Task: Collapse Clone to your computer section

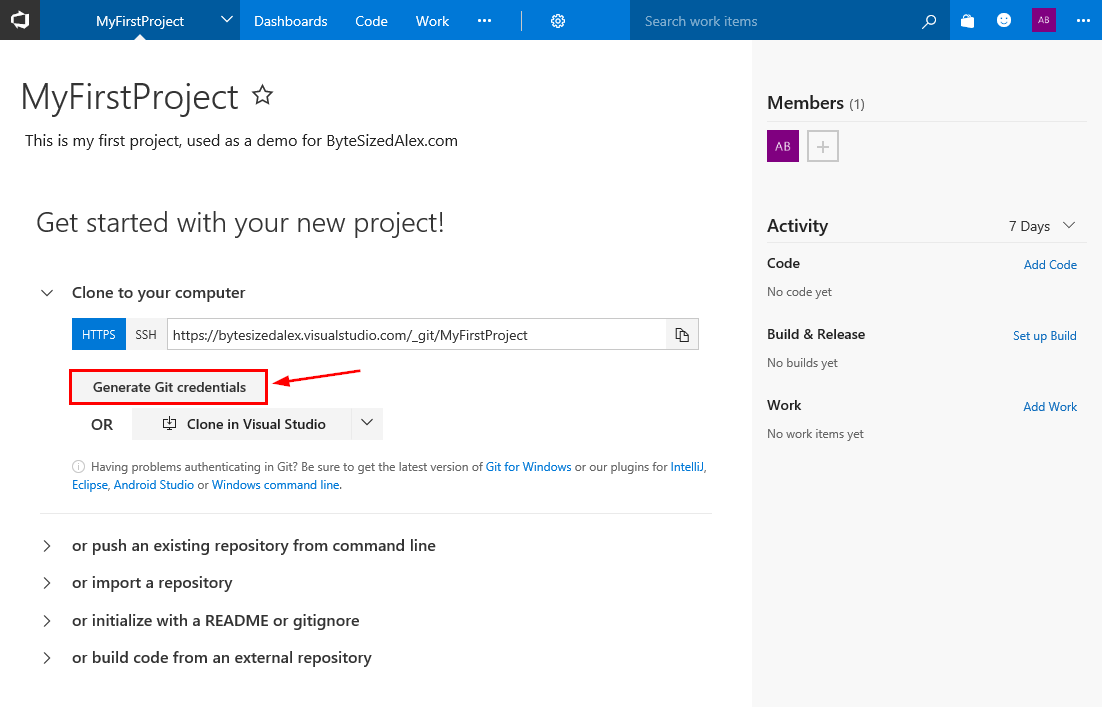Action: pos(47,293)
